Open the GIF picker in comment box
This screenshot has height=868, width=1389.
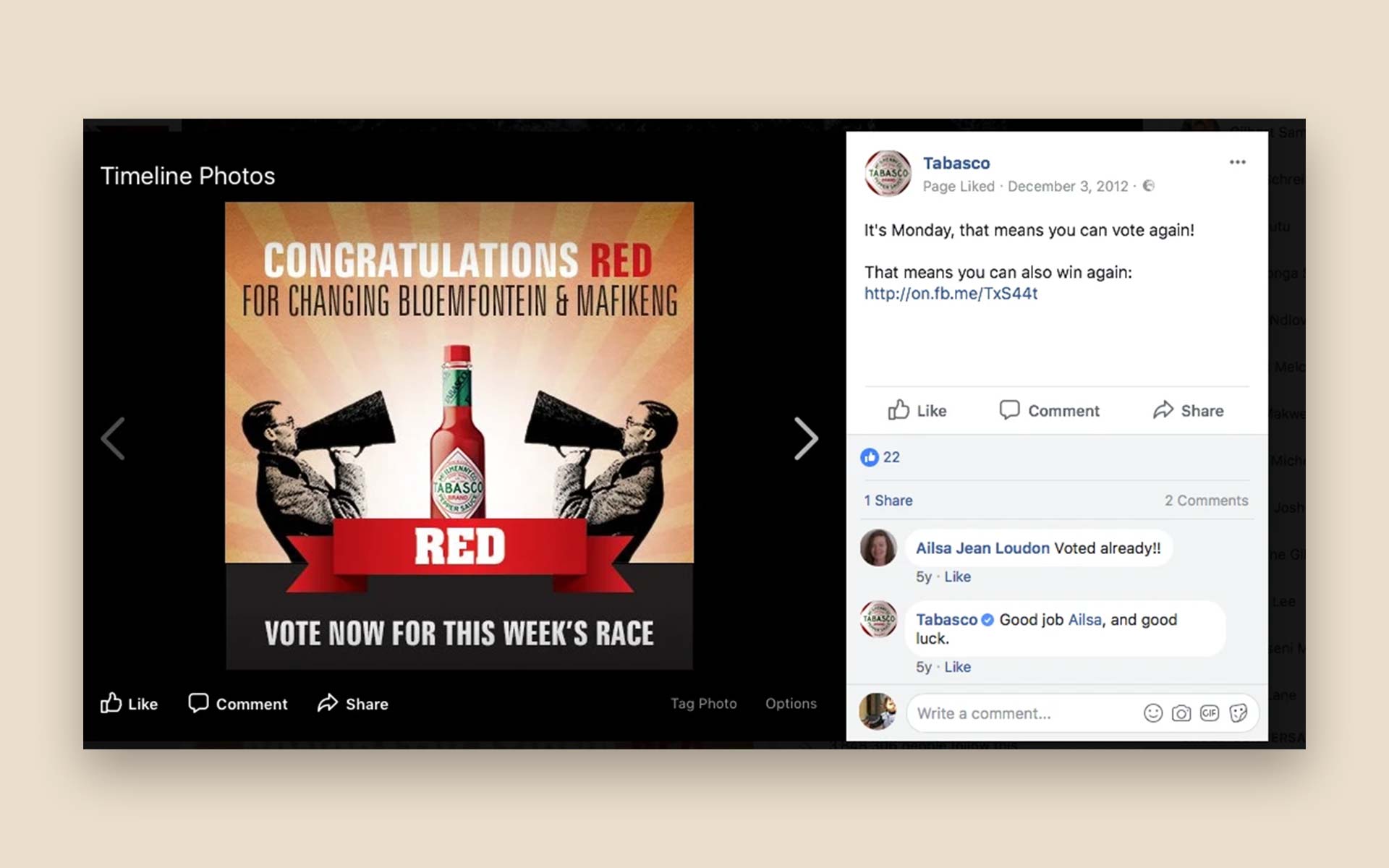pos(1209,713)
